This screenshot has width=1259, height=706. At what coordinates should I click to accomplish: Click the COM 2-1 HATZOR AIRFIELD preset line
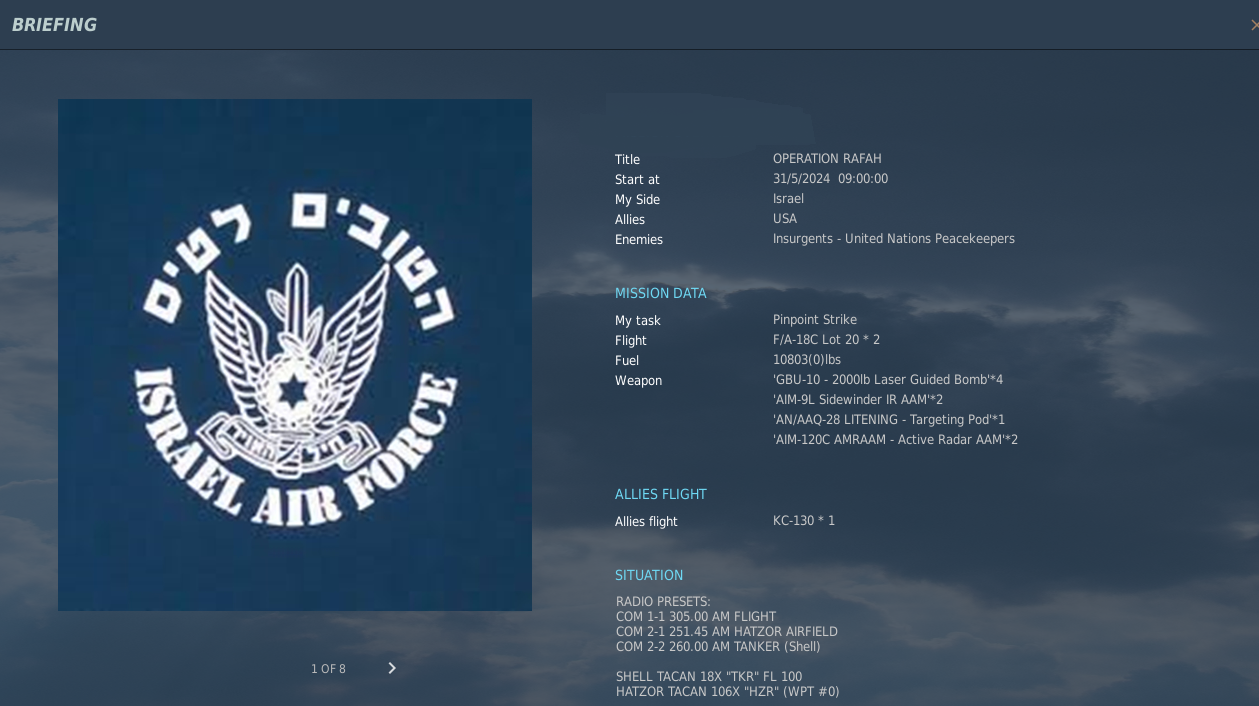(726, 632)
